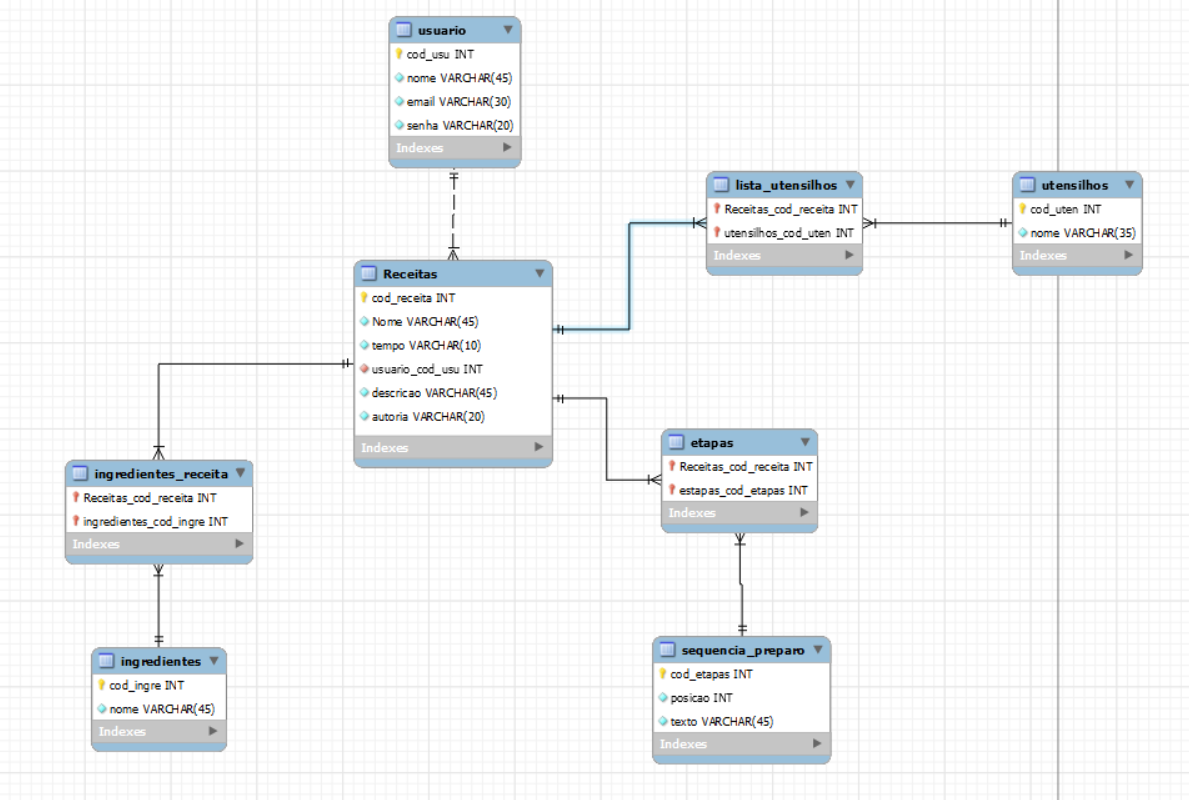
Task: Collapse the Receitas table with header arrow
Action: click(539, 273)
